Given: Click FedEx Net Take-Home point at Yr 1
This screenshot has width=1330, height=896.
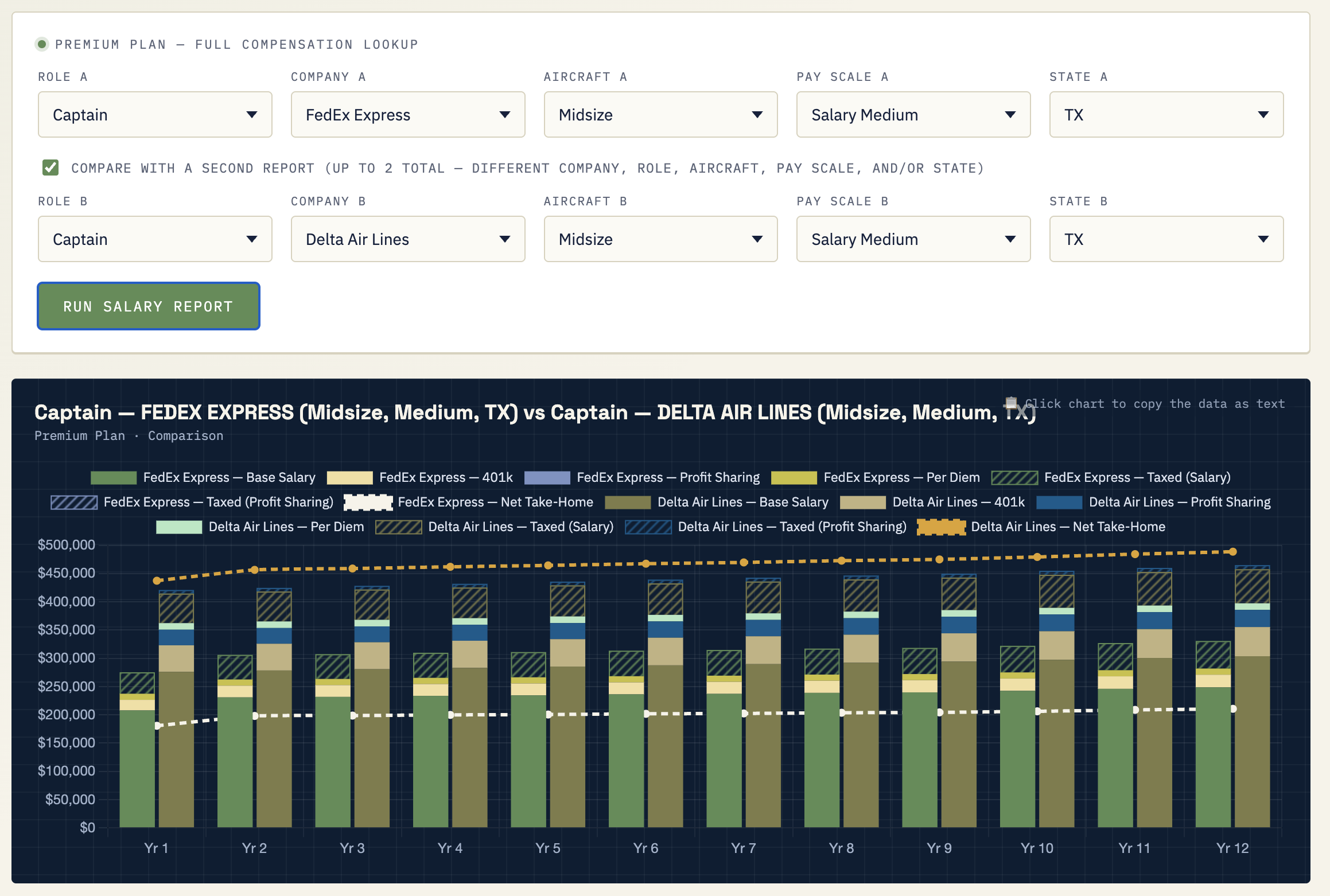Looking at the screenshot, I should pos(158,726).
